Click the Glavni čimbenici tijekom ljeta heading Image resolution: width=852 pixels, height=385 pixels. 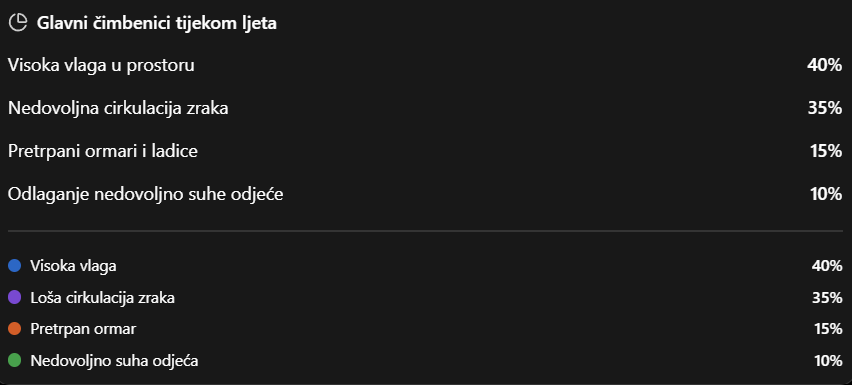point(156,23)
